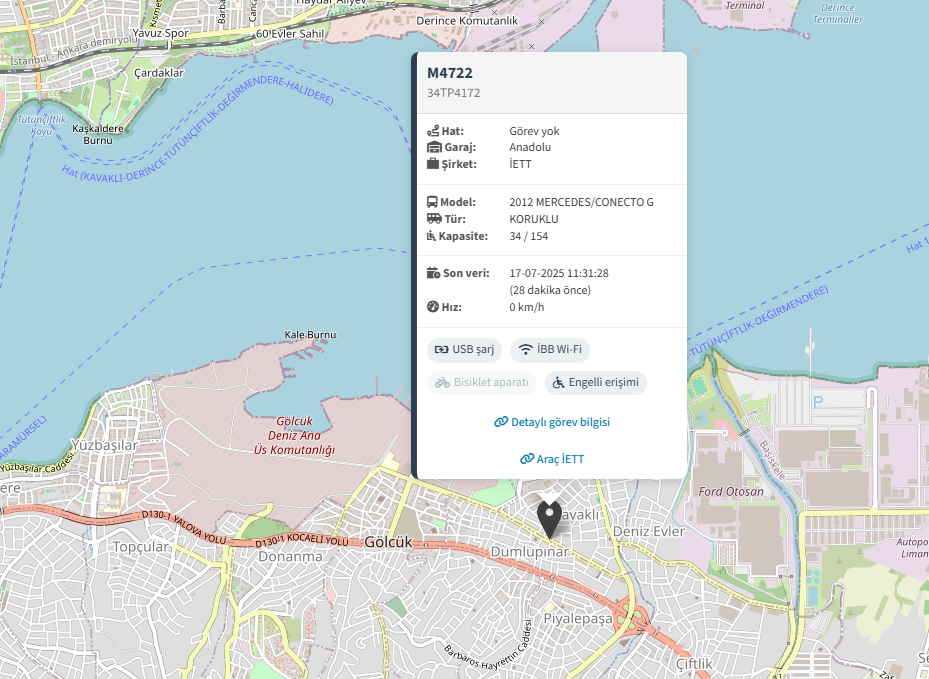Click the timestamp 17-07-2025 11:31:28
The width and height of the screenshot is (929, 679).
click(x=559, y=273)
